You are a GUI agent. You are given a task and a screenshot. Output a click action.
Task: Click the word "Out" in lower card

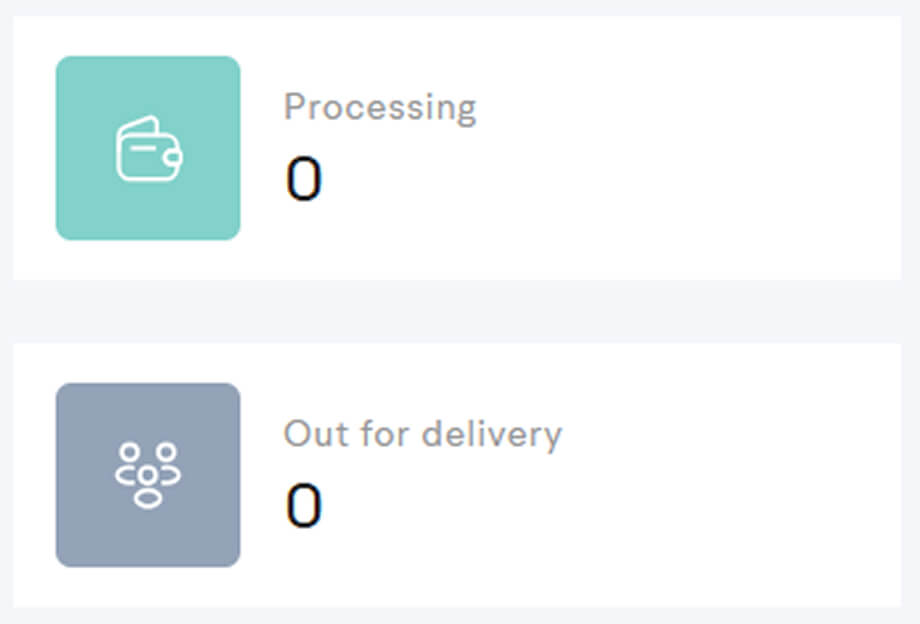[310, 434]
